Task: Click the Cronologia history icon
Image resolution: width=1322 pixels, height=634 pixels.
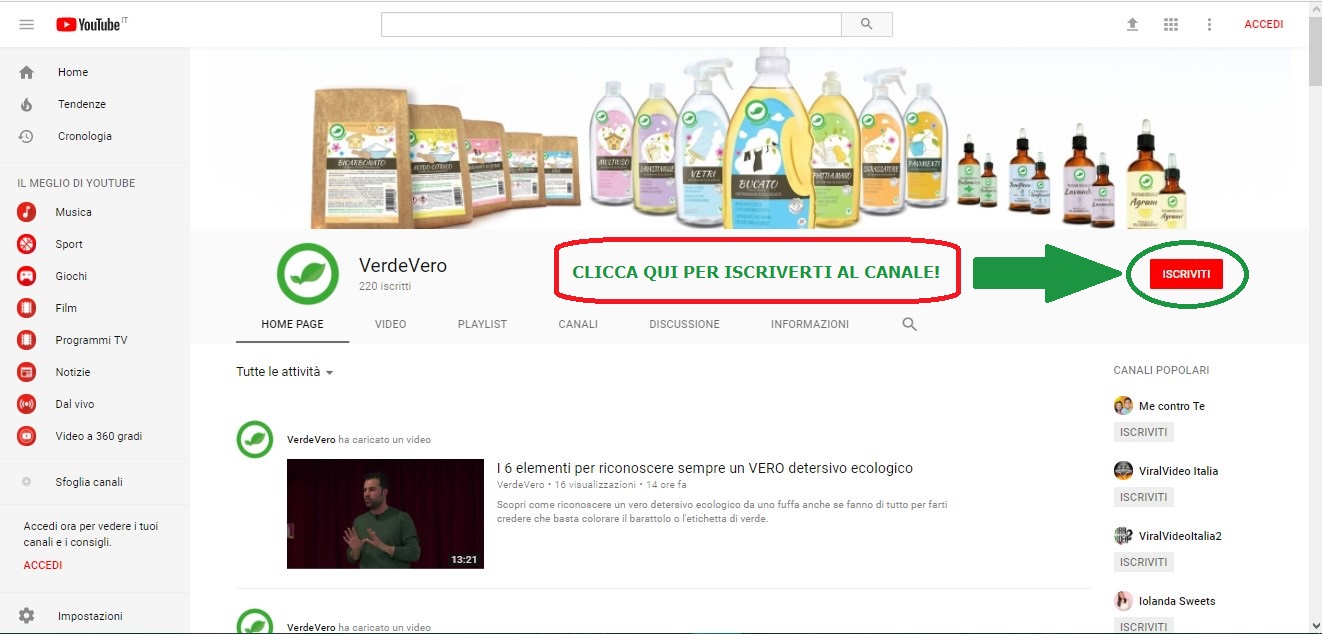Action: tap(27, 136)
